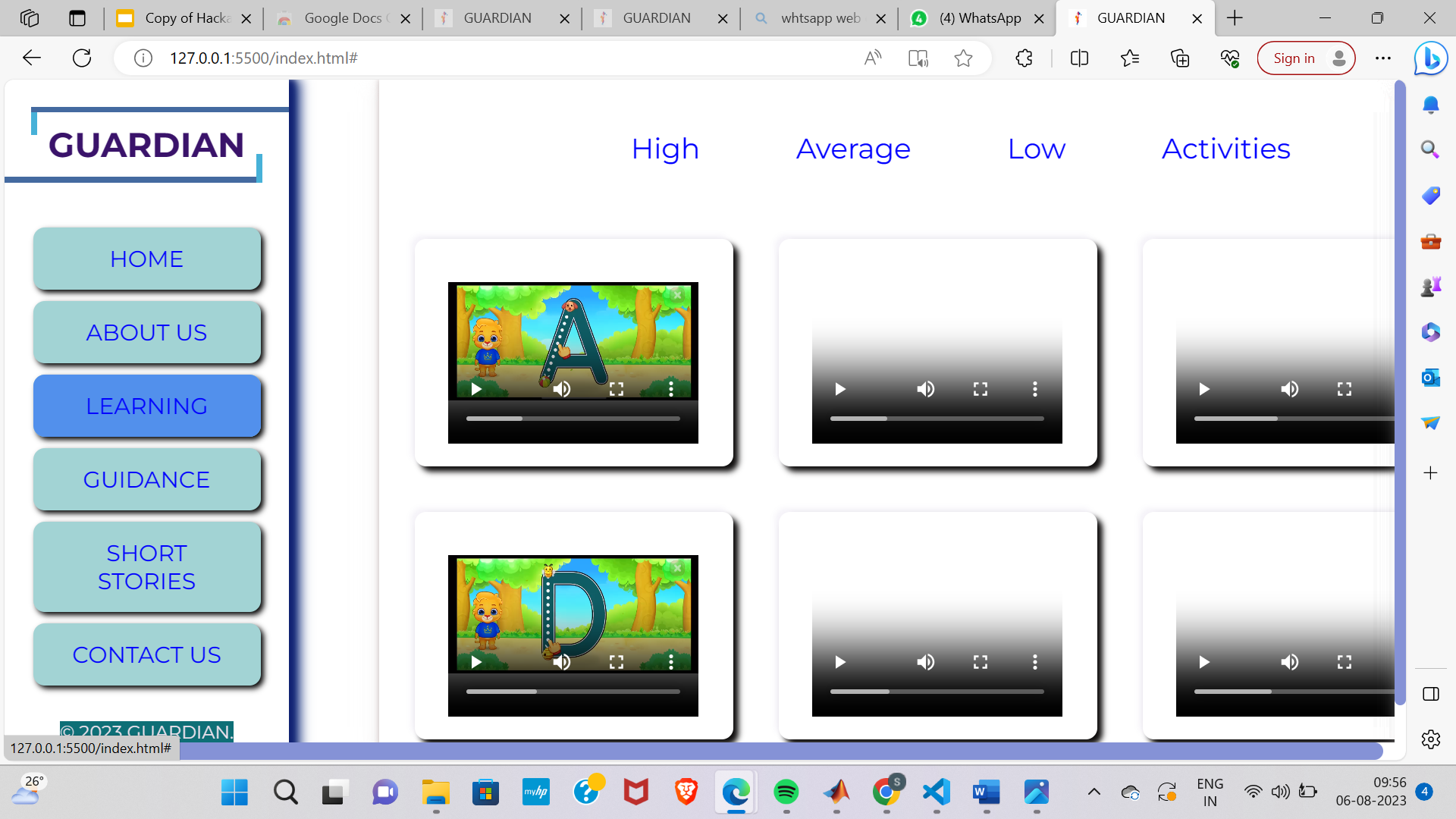Image resolution: width=1456 pixels, height=819 pixels.
Task: Open Spotify from the taskbar
Action: click(786, 792)
